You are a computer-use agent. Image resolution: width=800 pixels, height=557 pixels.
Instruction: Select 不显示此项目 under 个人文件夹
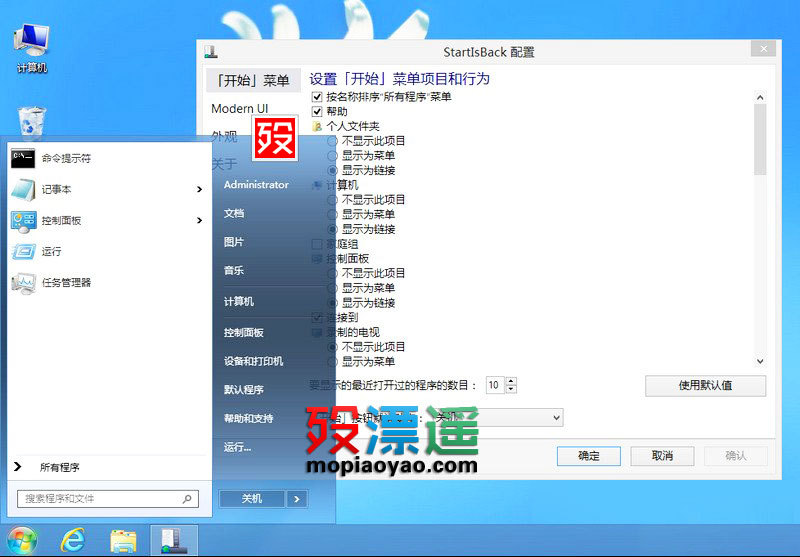tap(332, 141)
